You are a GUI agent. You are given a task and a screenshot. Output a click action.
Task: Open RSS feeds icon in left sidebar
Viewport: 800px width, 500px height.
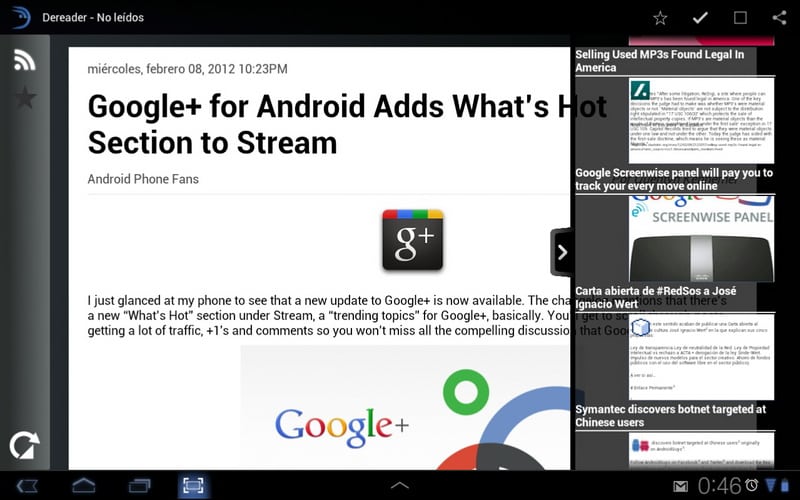[x=24, y=60]
